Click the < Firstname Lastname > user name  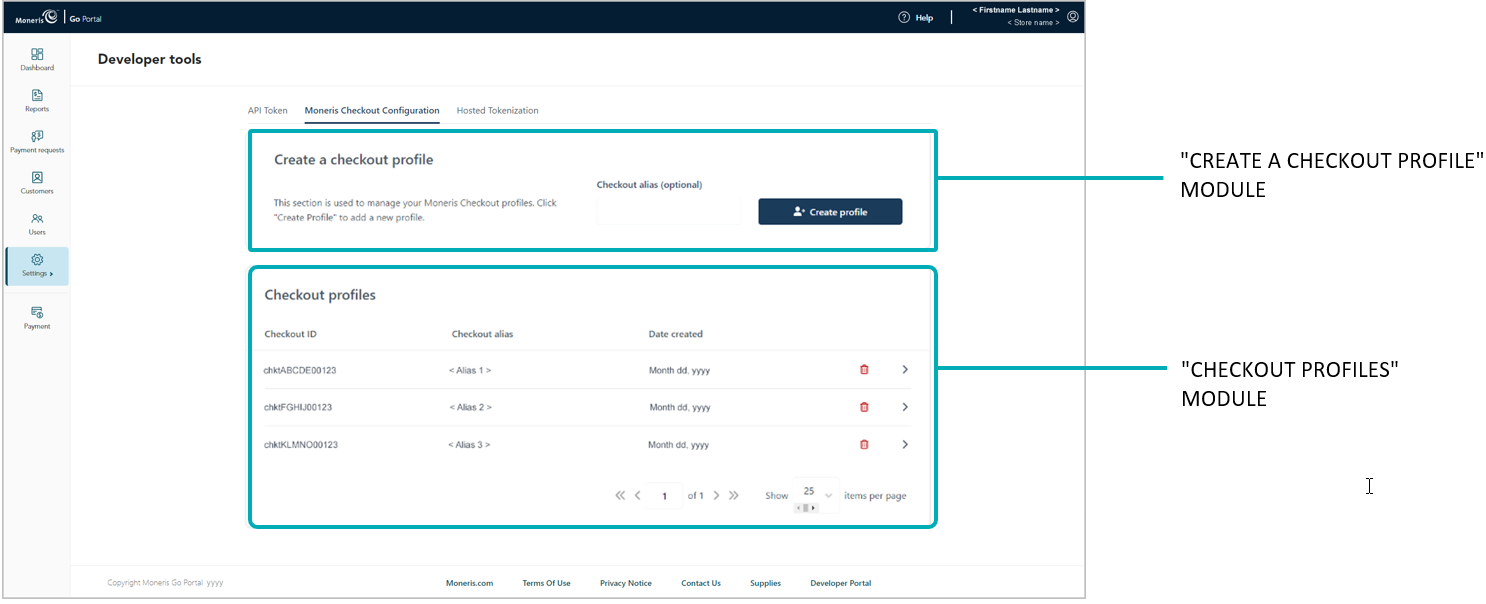1016,10
